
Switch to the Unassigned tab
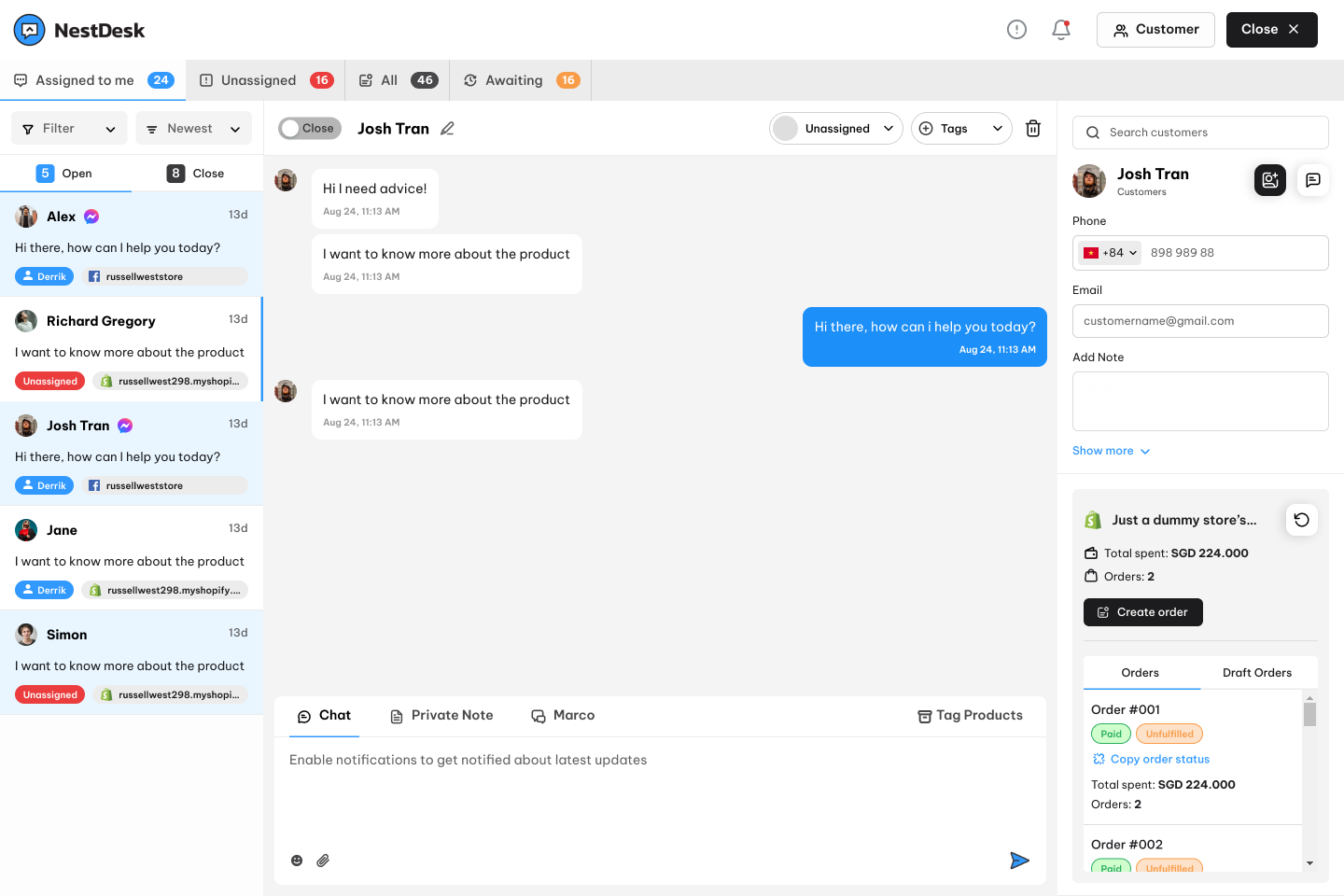coord(266,80)
